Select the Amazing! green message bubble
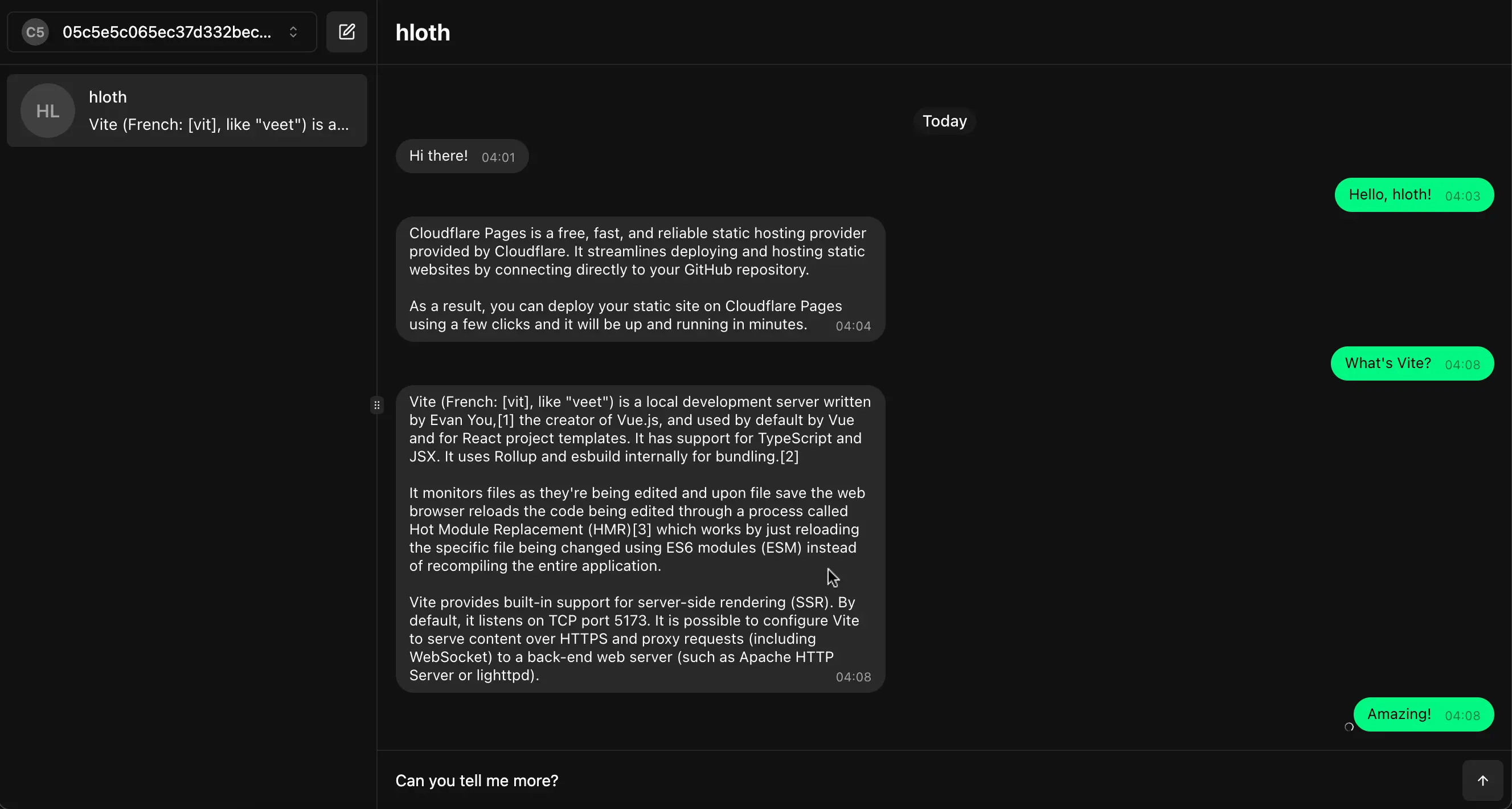1512x809 pixels. click(x=1424, y=714)
